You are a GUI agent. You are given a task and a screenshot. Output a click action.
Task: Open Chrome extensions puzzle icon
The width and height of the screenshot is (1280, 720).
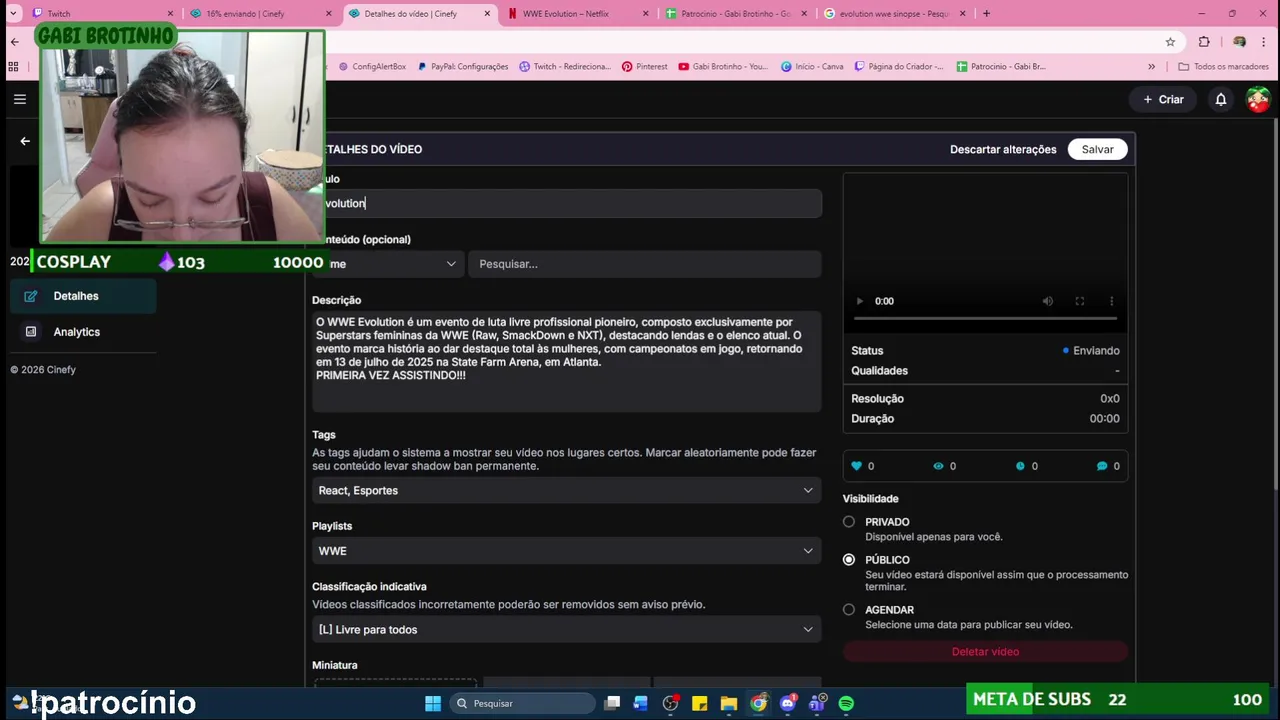coord(1204,42)
